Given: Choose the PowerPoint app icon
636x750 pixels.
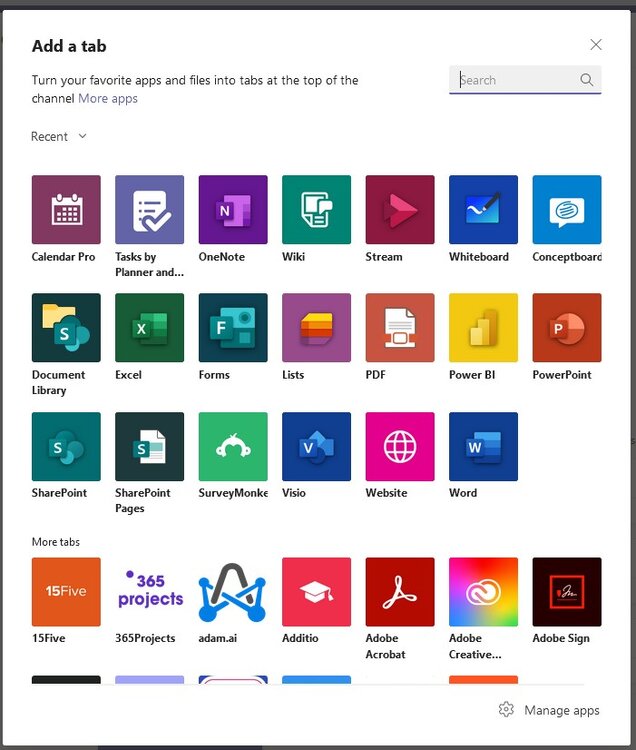Looking at the screenshot, I should [567, 328].
